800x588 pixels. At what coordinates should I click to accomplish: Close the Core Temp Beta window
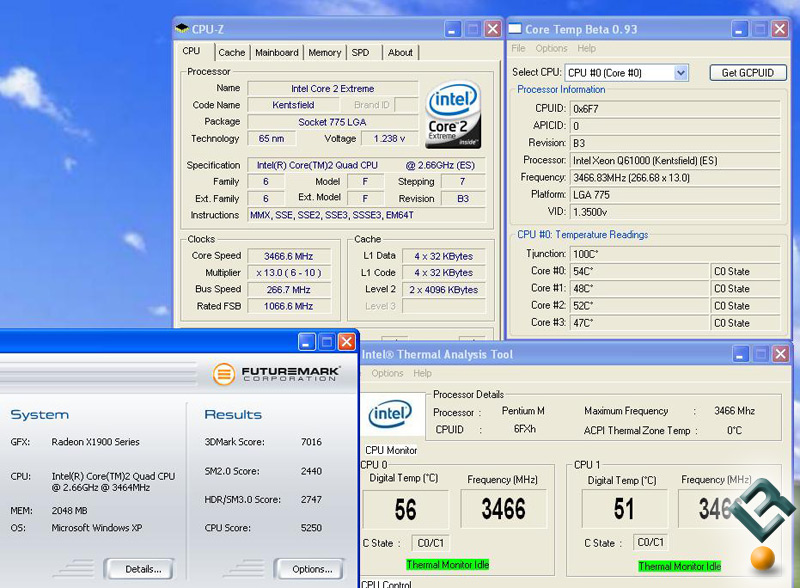779,29
